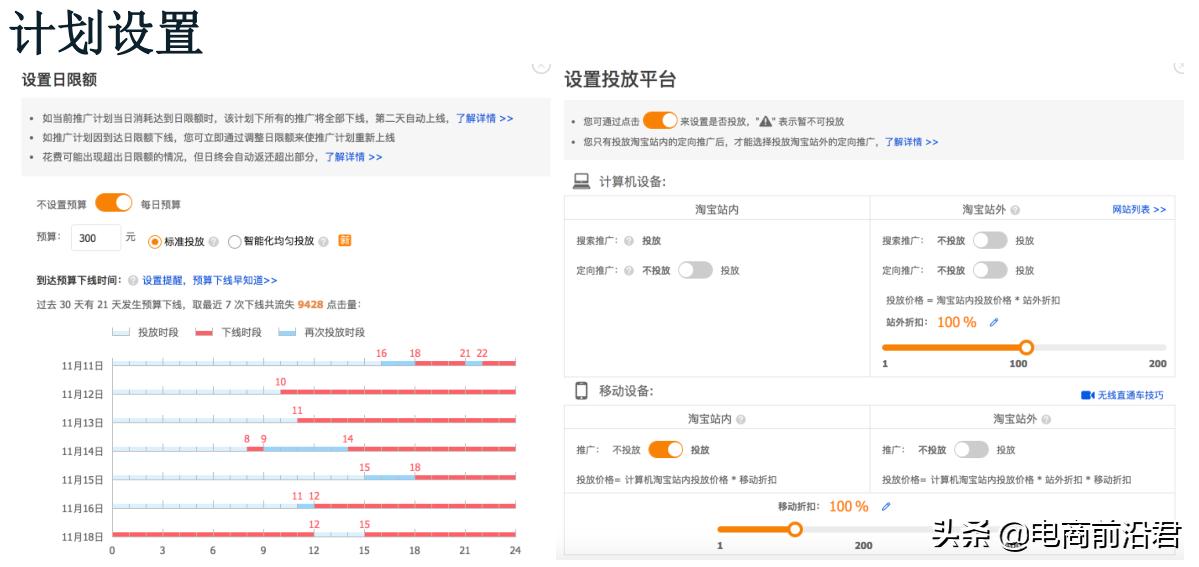1199x567 pixels.
Task: Open 了解详情 >> link after 第二天自动上线
Action: click(485, 119)
